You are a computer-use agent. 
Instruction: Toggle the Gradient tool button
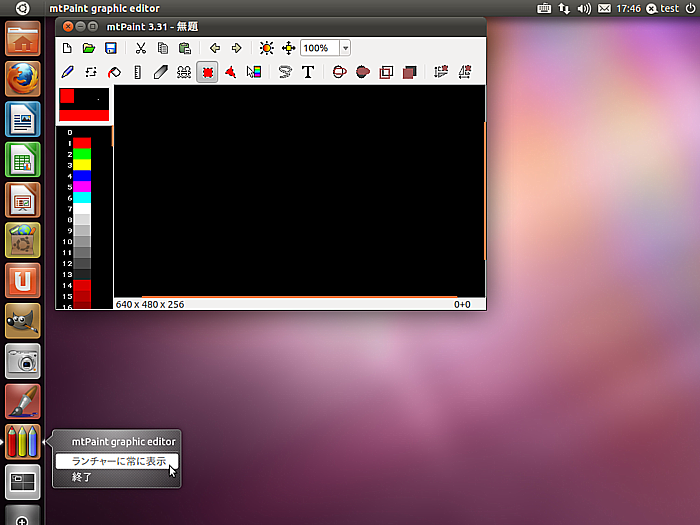[254, 72]
